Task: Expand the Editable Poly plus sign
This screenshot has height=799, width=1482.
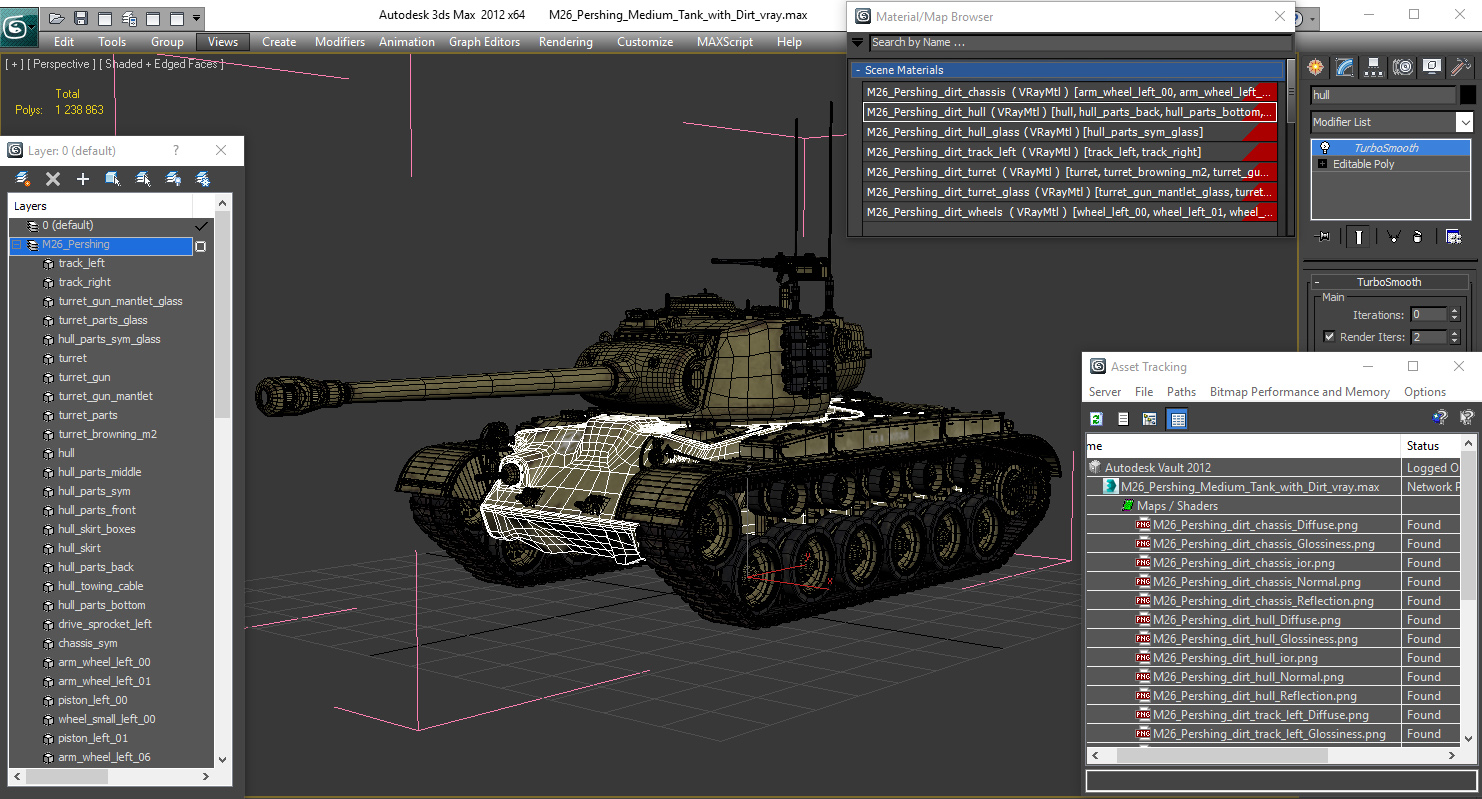Action: (1323, 164)
